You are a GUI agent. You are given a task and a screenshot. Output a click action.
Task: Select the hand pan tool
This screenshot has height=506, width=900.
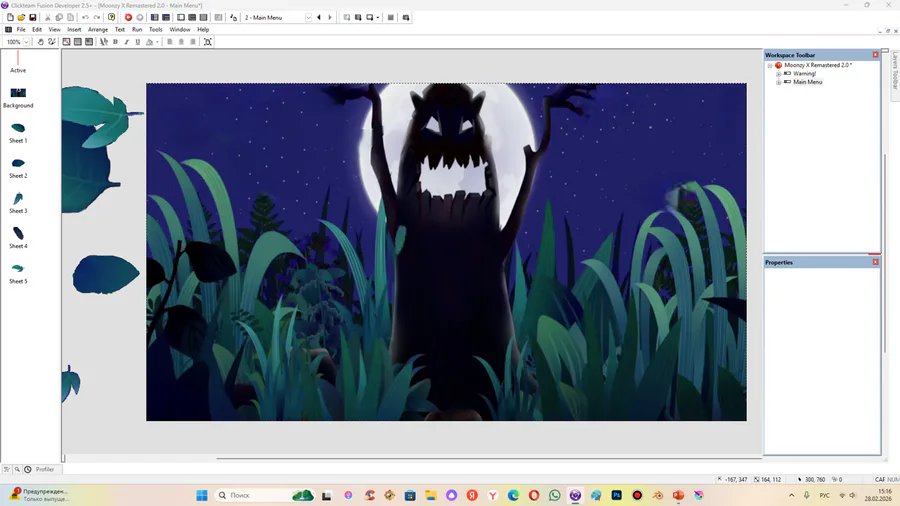(x=41, y=42)
